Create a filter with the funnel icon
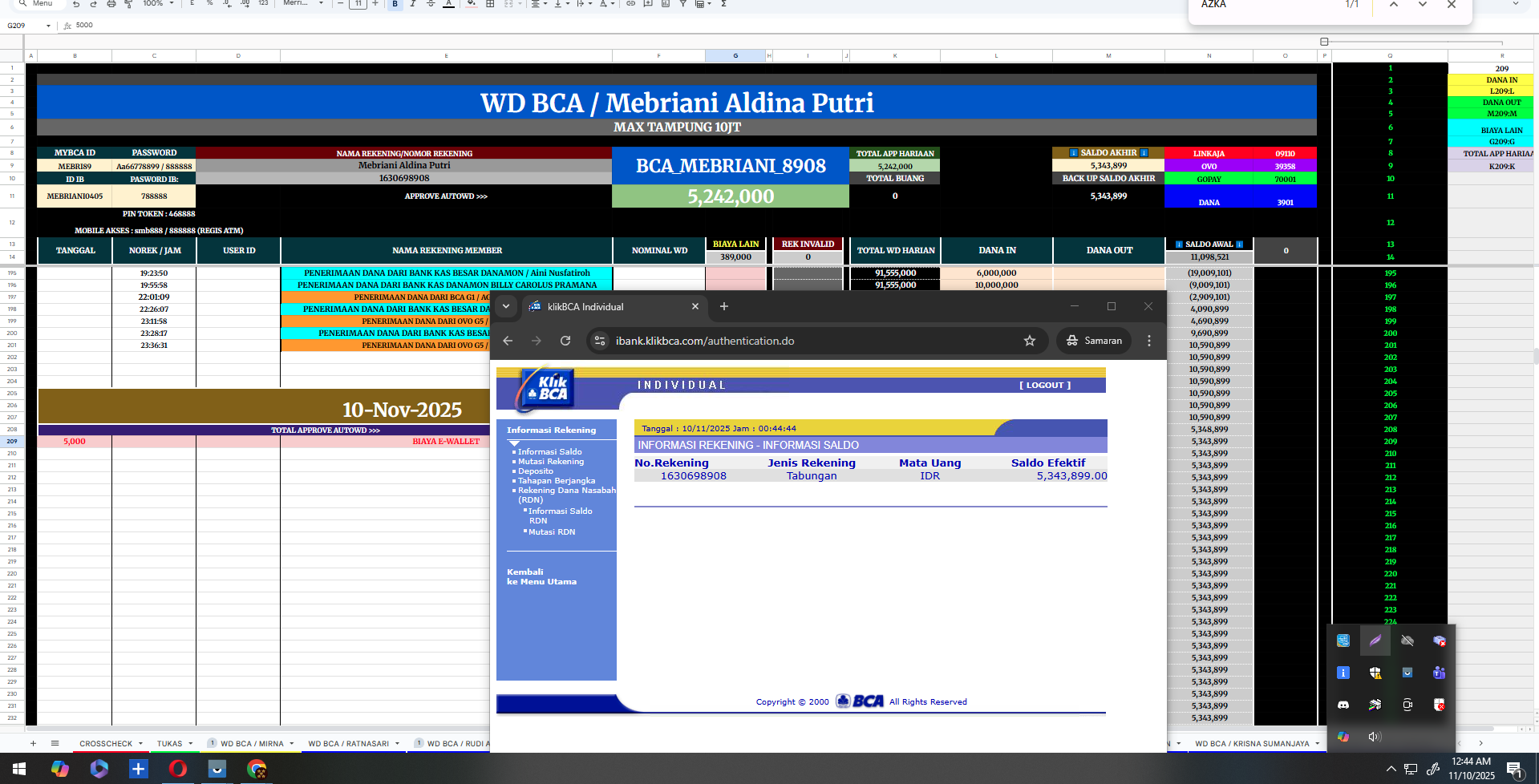Image resolution: width=1539 pixels, height=784 pixels. pyautogui.click(x=683, y=4)
